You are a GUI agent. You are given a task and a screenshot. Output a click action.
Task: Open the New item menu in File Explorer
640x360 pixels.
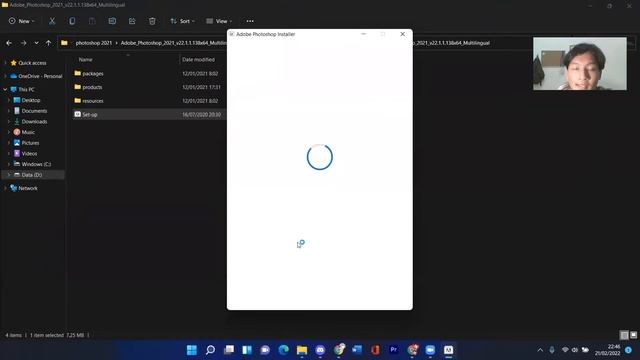pos(22,21)
